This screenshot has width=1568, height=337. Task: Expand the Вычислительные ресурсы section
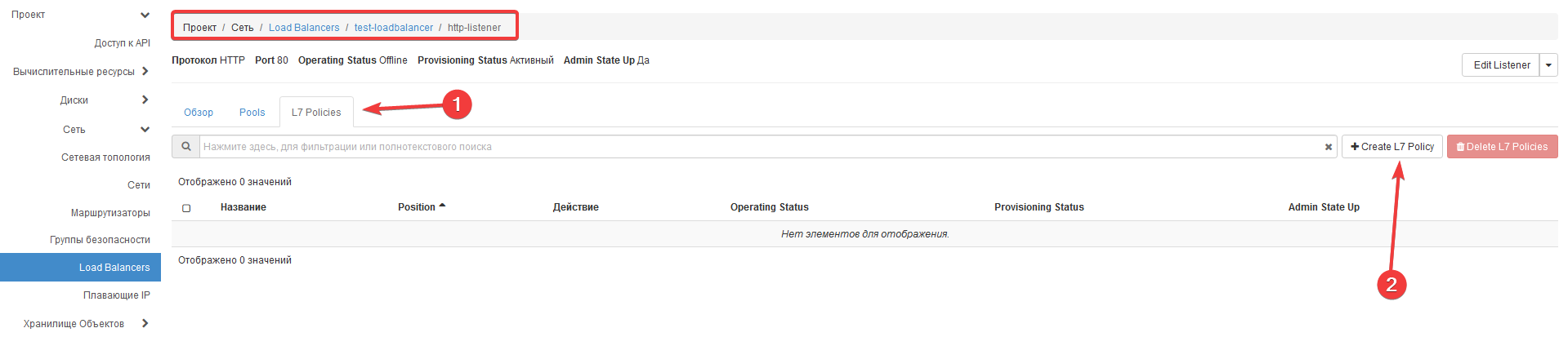click(145, 71)
